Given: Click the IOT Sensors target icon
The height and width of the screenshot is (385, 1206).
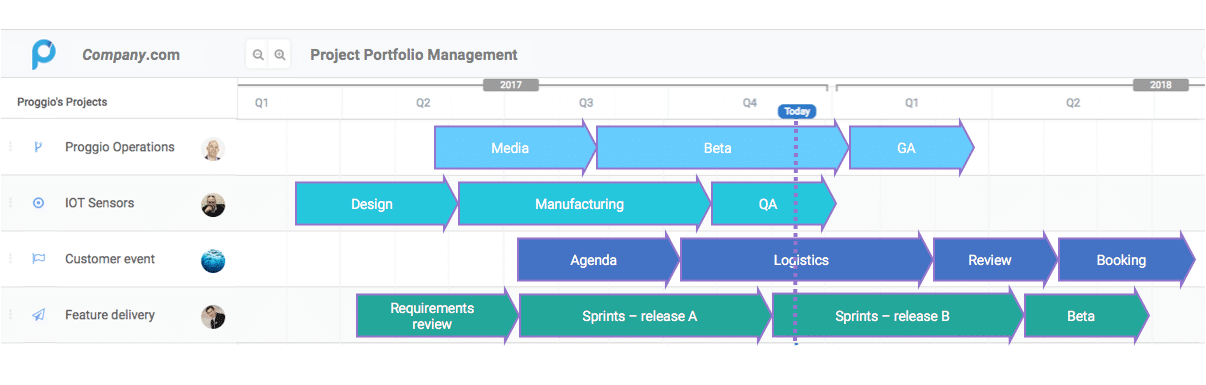Looking at the screenshot, I should pyautogui.click(x=38, y=203).
